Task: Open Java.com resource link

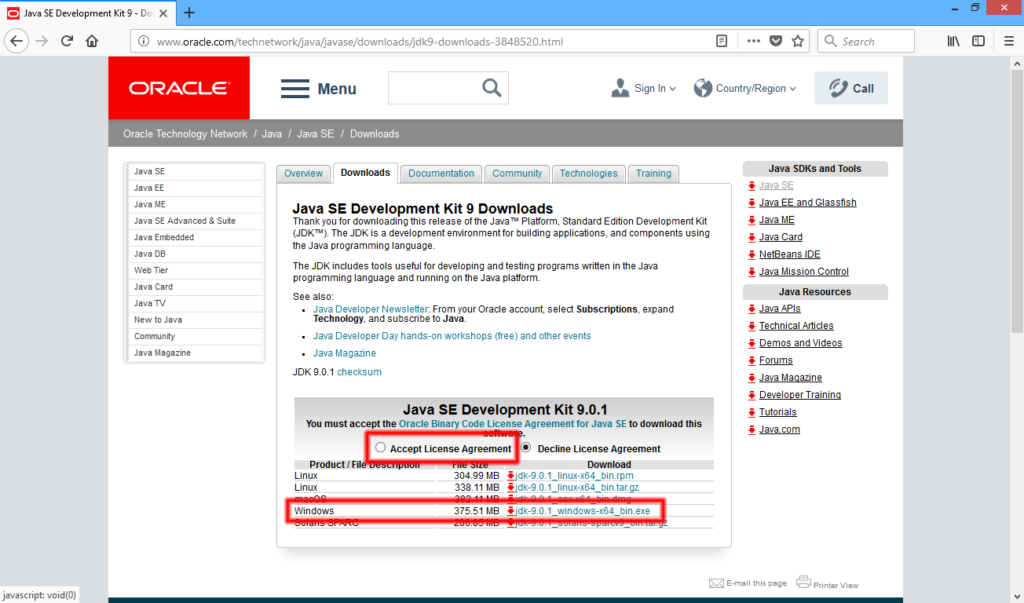Action: 779,429
